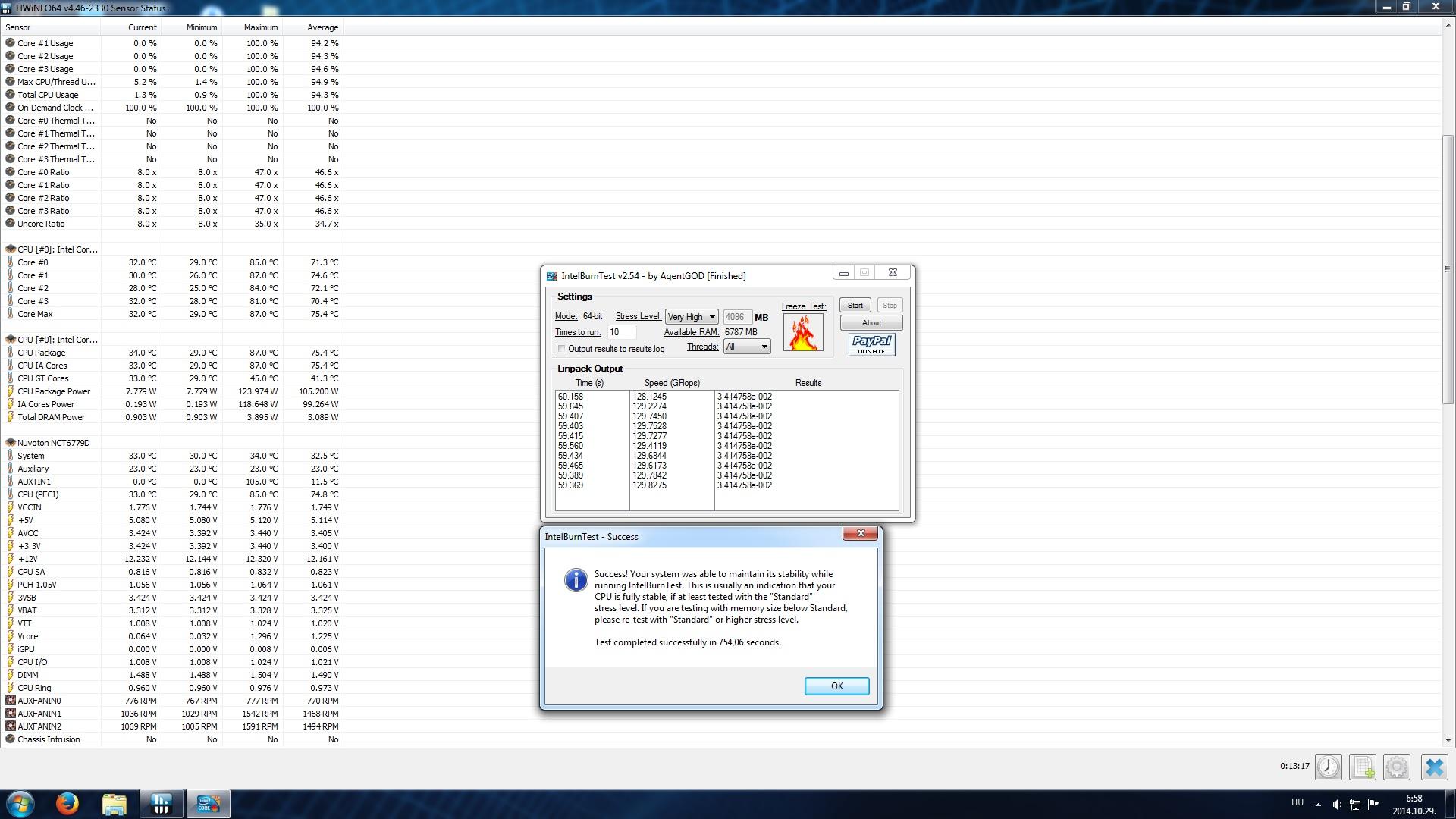Click the 128.1245 GFlops result entry
This screenshot has height=819, width=1456.
click(650, 397)
